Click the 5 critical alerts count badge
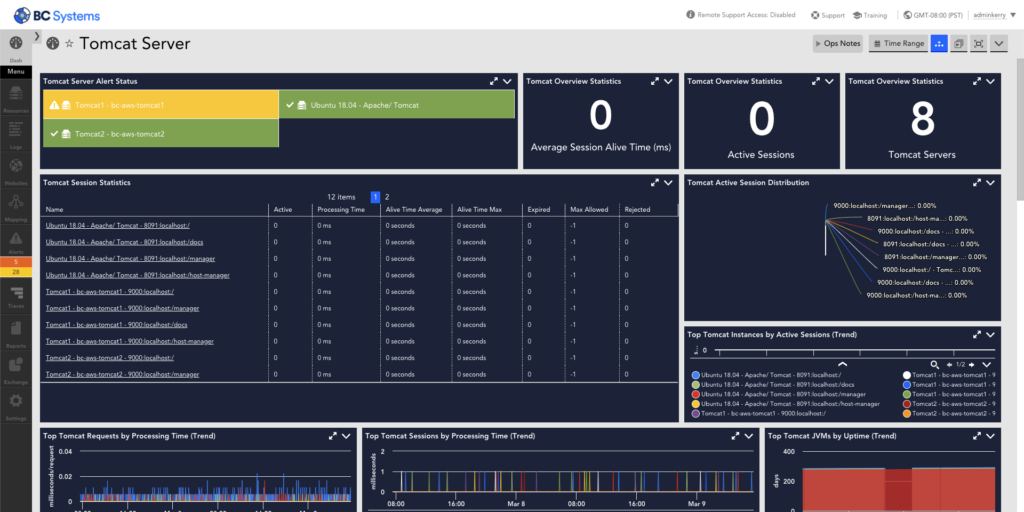The image size is (1024, 512). (16, 262)
